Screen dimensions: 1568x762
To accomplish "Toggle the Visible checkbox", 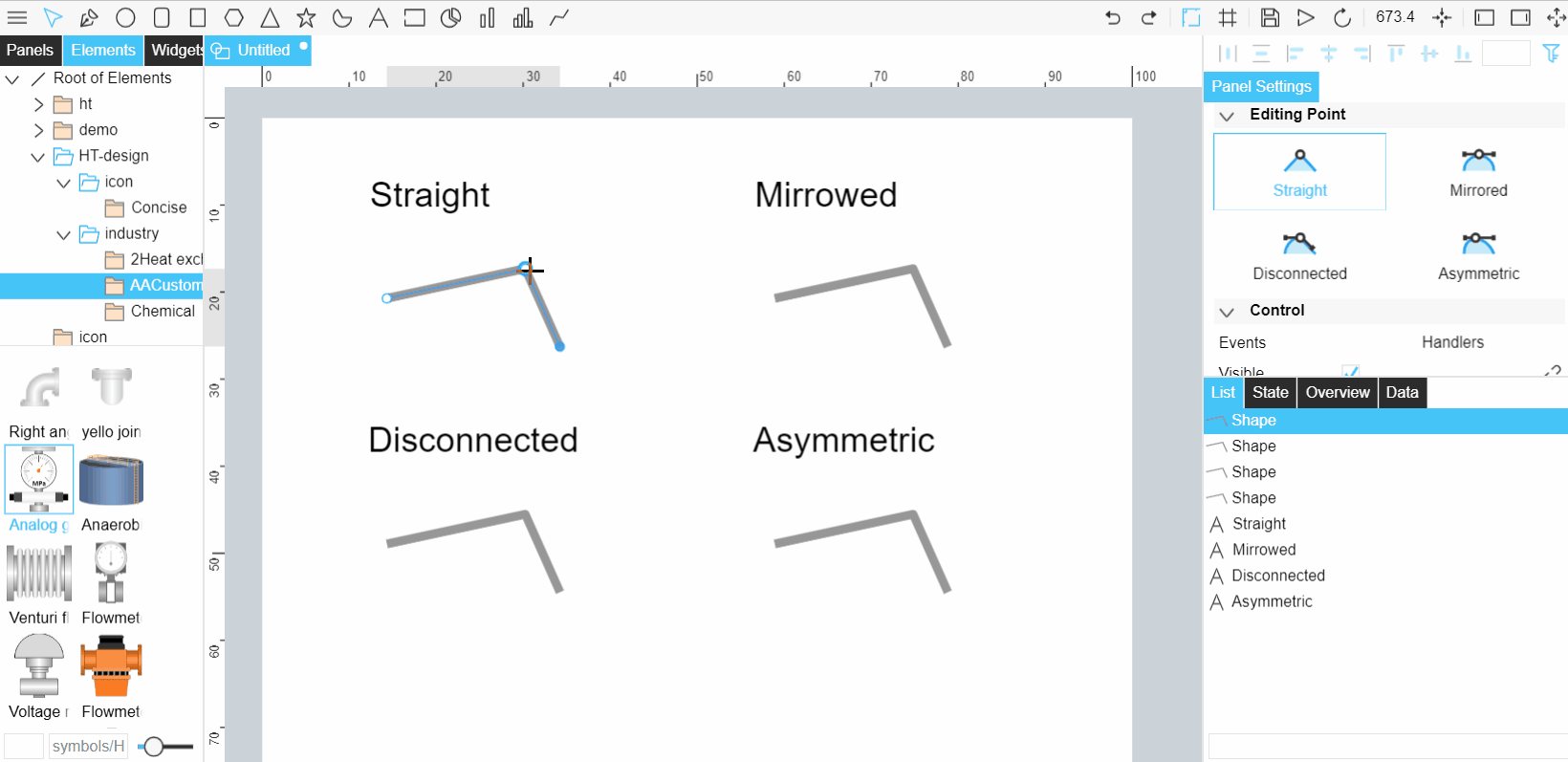I will (x=1350, y=372).
